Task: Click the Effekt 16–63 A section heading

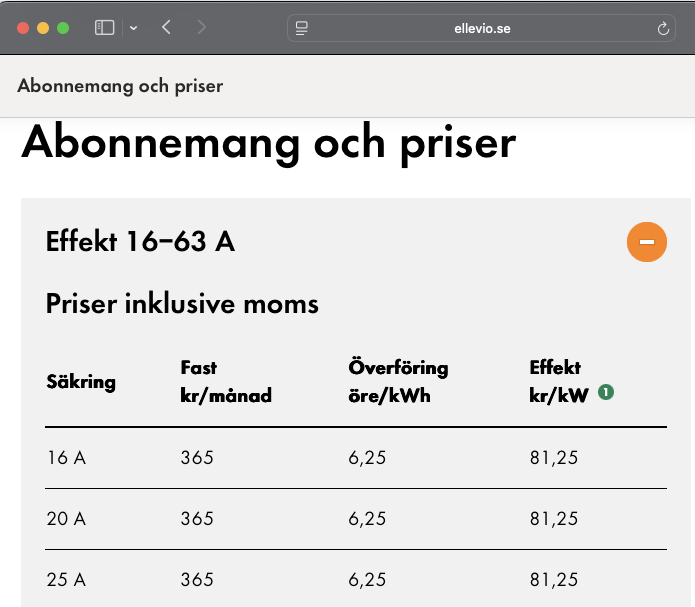Action: tap(140, 242)
